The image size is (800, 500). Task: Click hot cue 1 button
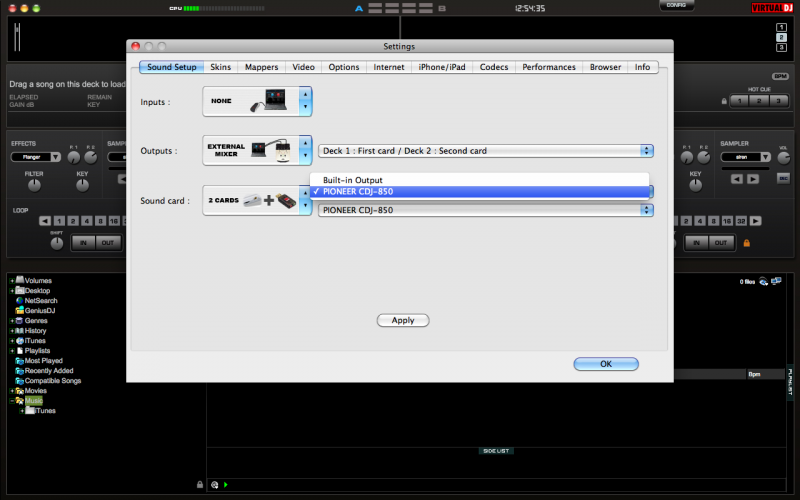(739, 101)
